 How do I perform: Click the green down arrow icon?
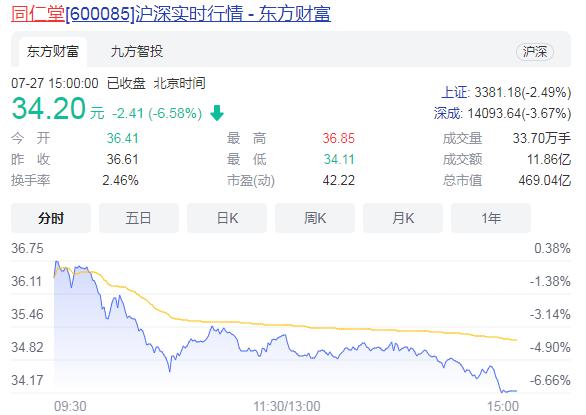coord(217,113)
